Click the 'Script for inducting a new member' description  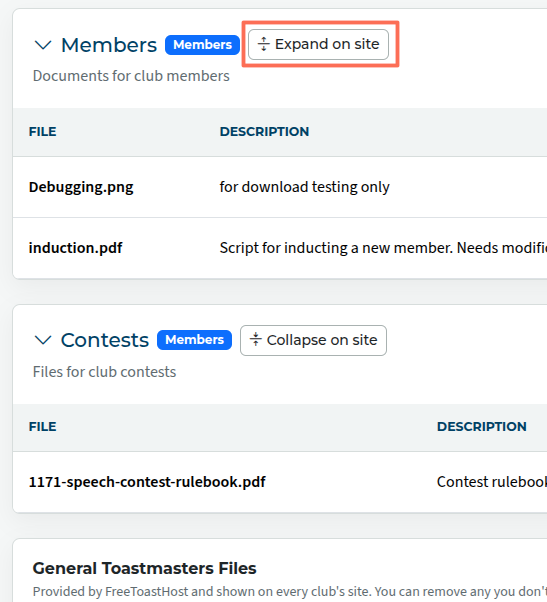[383, 248]
